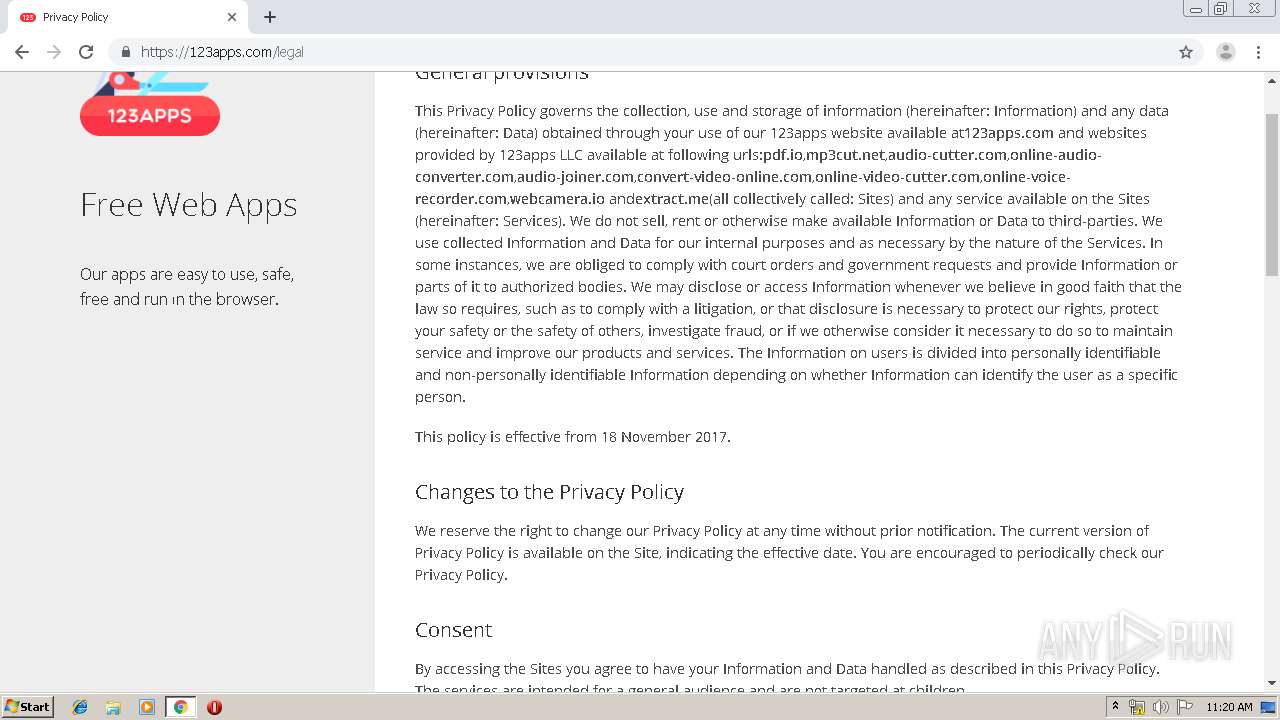The image size is (1280, 720).
Task: Select the Privacy Policy tab
Action: (x=120, y=17)
